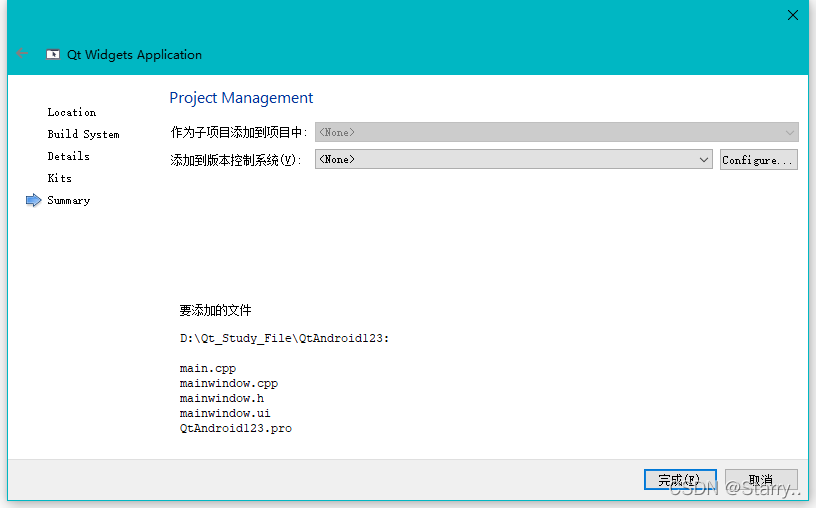Image resolution: width=816 pixels, height=508 pixels.
Task: Click the 完成(F) finish button
Action: point(680,479)
